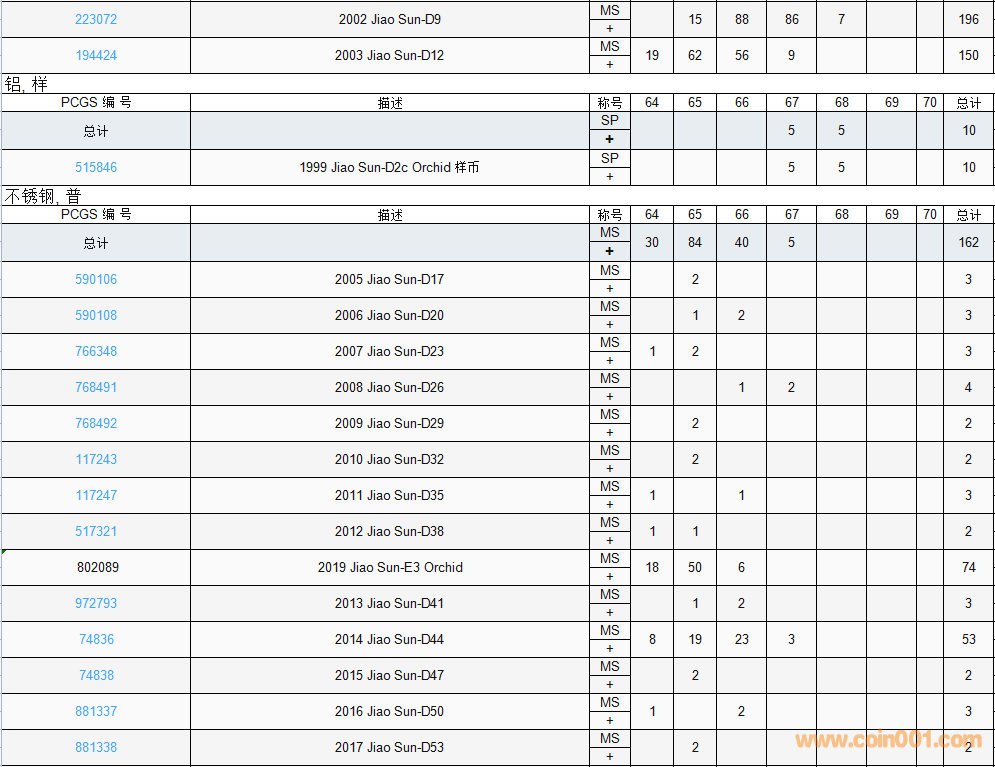Viewport: 995px width, 767px height.
Task: Click PCGS number 74838
Action: pyautogui.click(x=96, y=675)
